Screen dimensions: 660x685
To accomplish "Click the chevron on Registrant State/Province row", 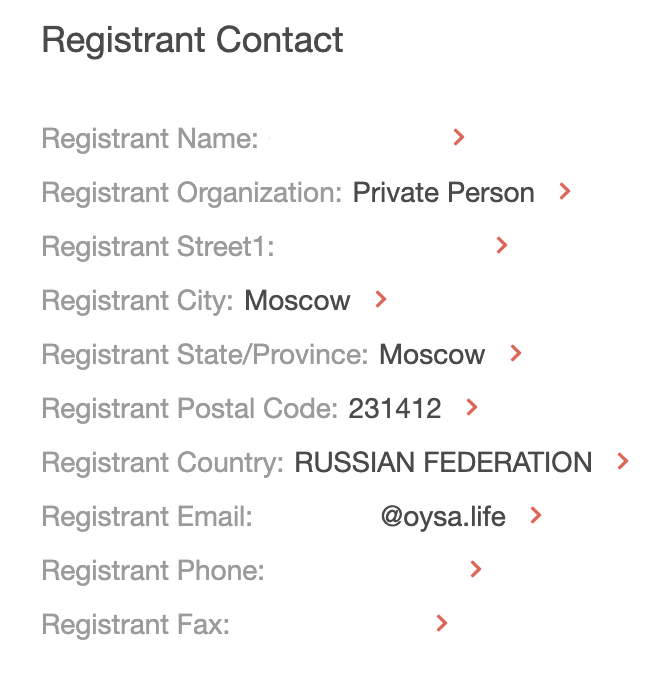I will click(x=516, y=354).
